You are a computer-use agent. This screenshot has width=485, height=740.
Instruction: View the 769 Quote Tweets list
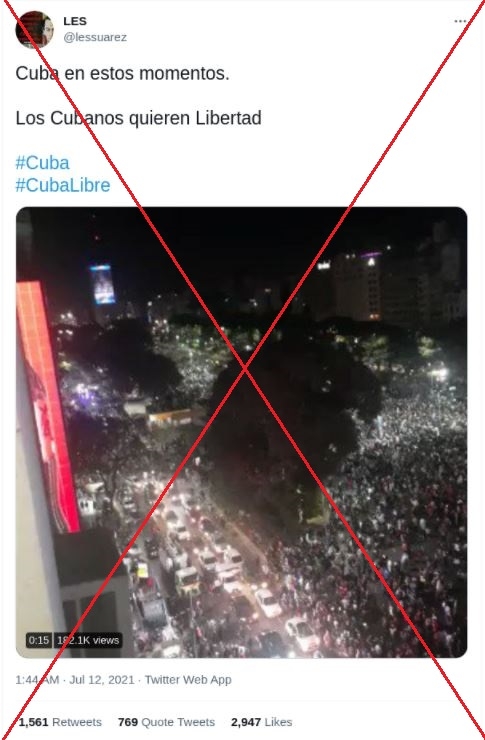tap(166, 722)
